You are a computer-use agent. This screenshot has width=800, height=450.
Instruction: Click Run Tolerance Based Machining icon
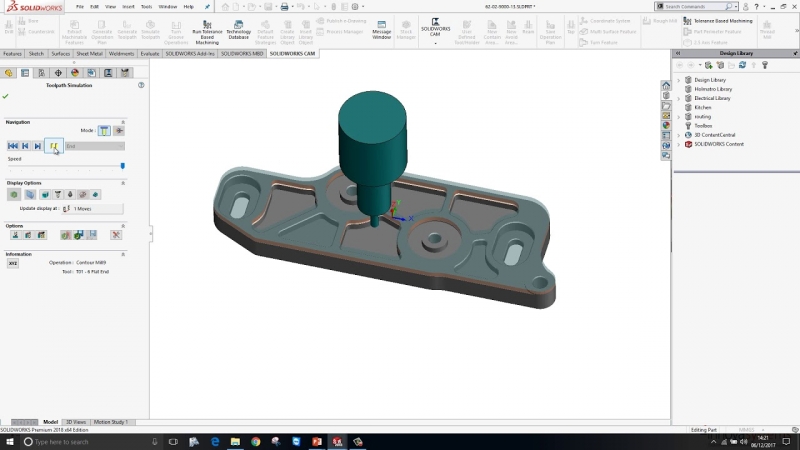click(207, 24)
